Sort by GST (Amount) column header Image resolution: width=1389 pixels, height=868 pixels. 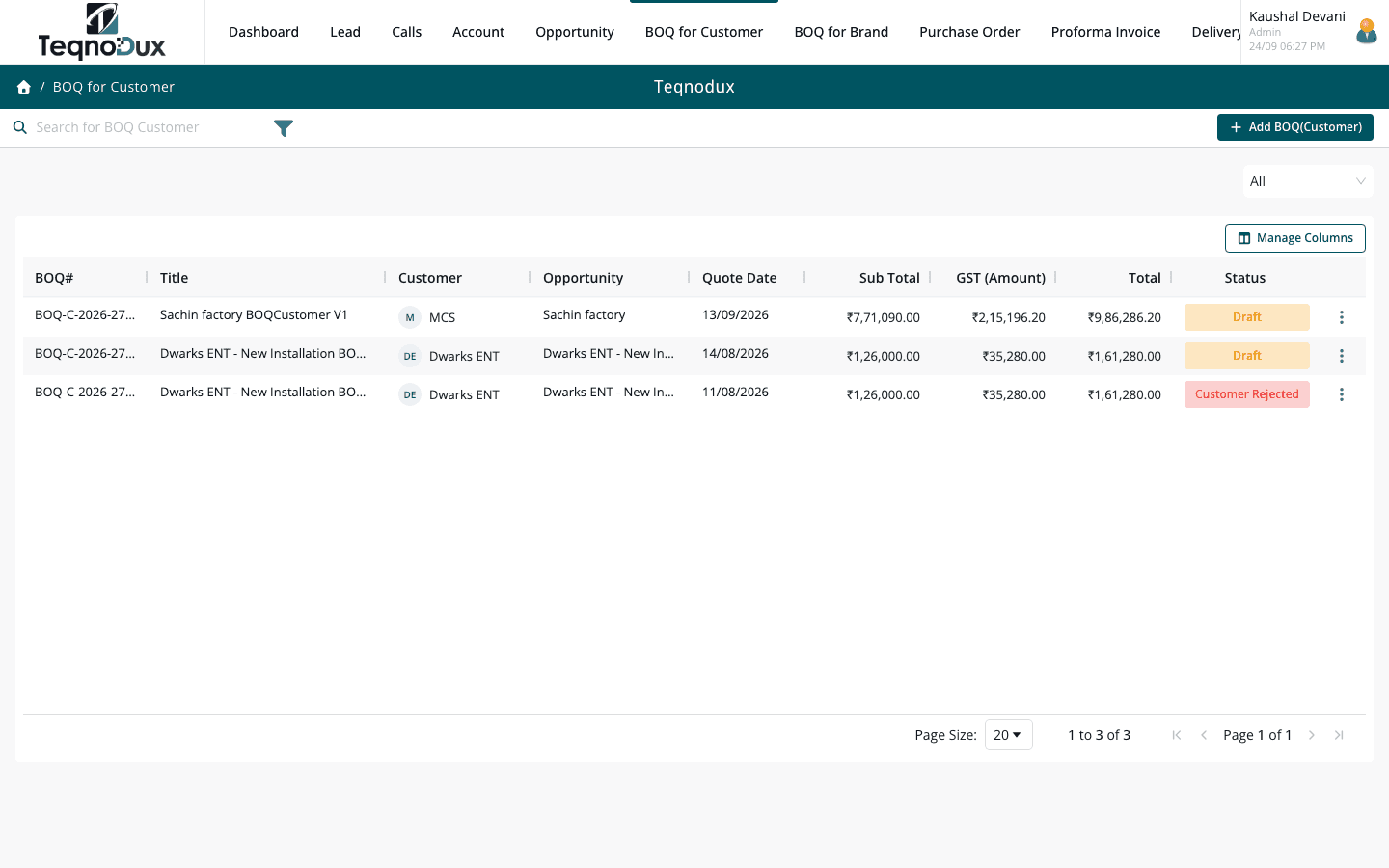(x=1000, y=278)
